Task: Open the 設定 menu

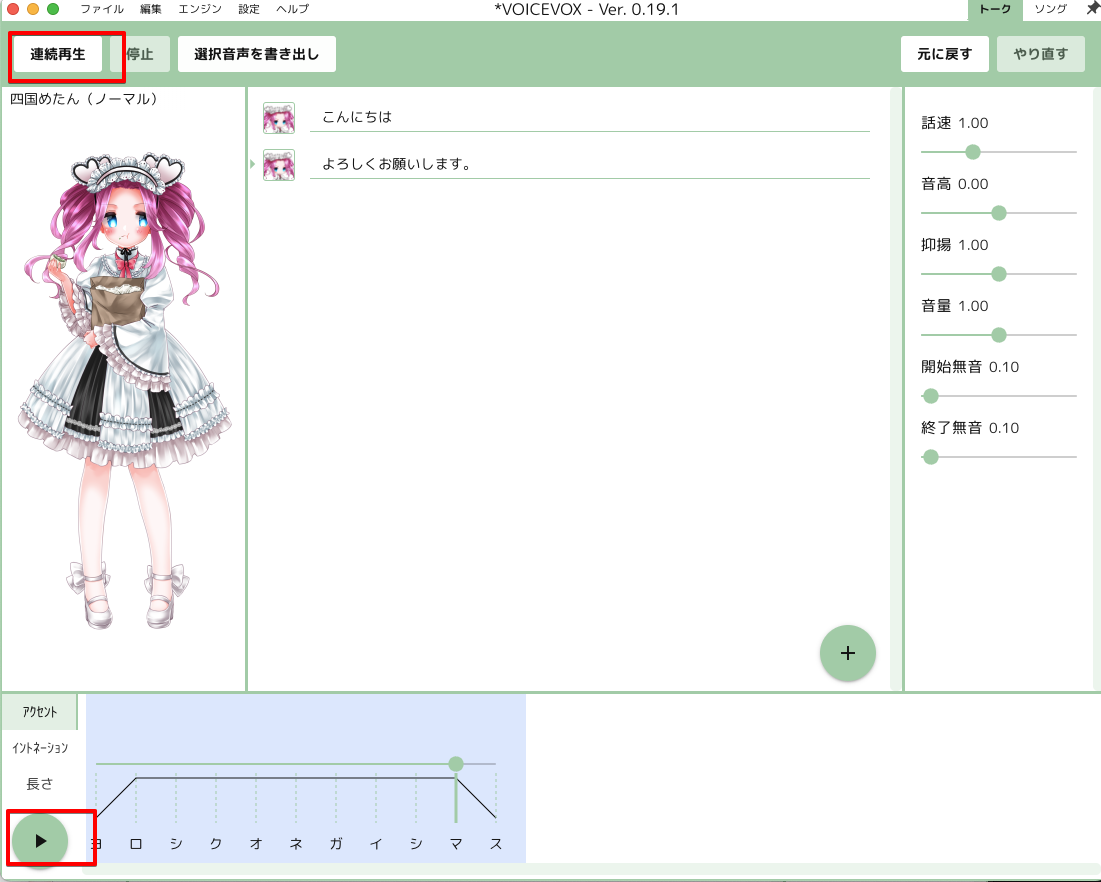Action: [x=249, y=9]
